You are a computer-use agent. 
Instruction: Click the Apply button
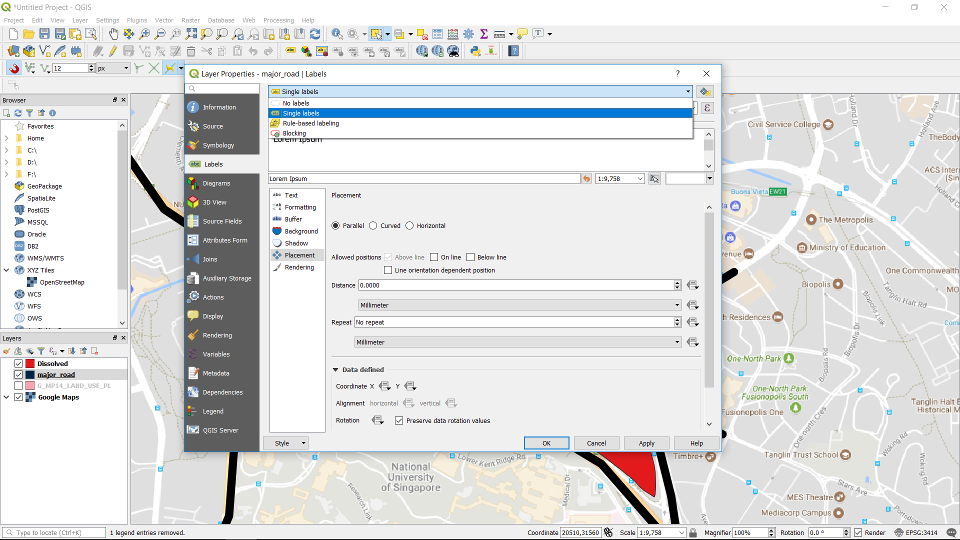[646, 443]
